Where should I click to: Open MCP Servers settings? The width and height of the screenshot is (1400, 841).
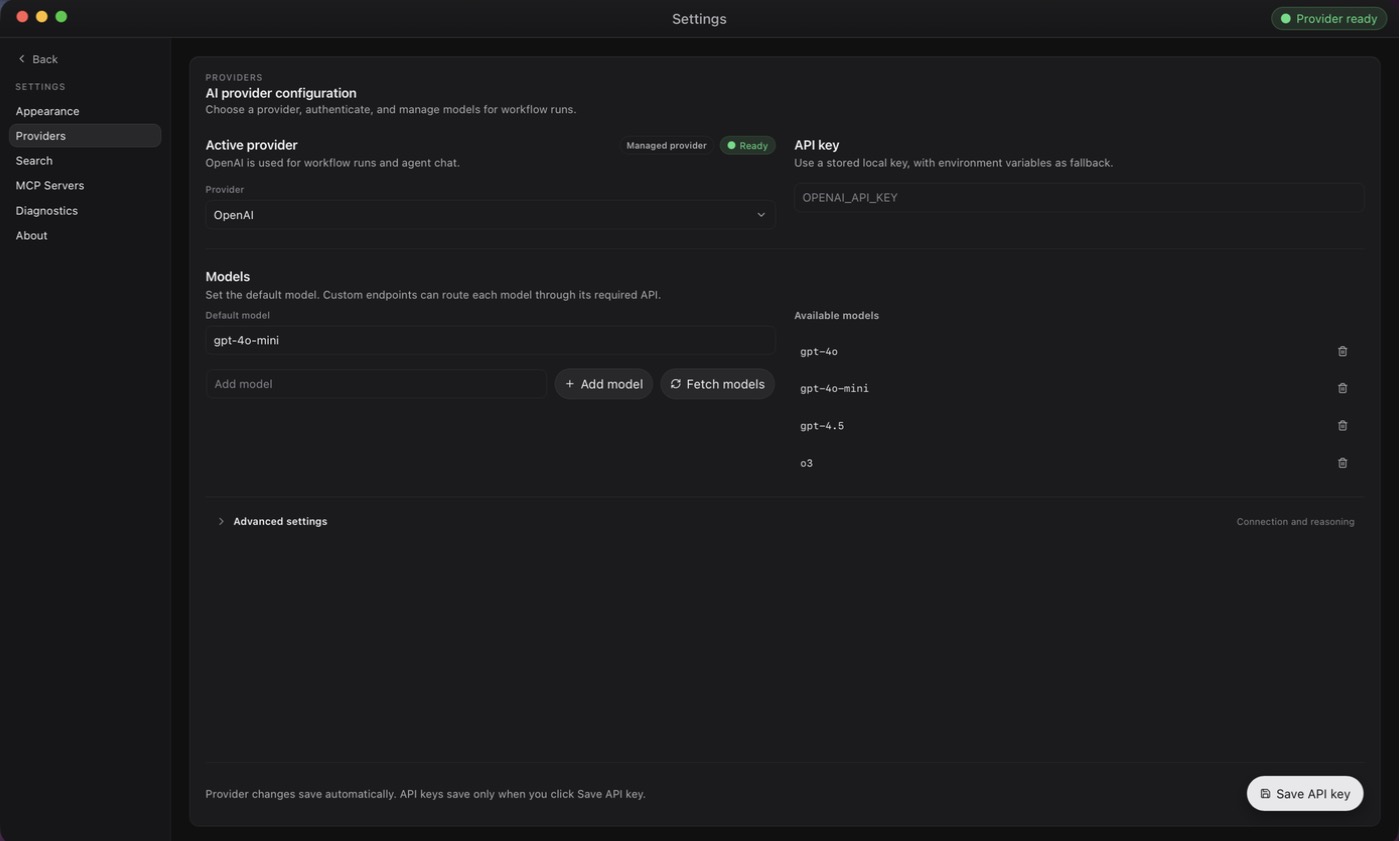click(x=85, y=186)
